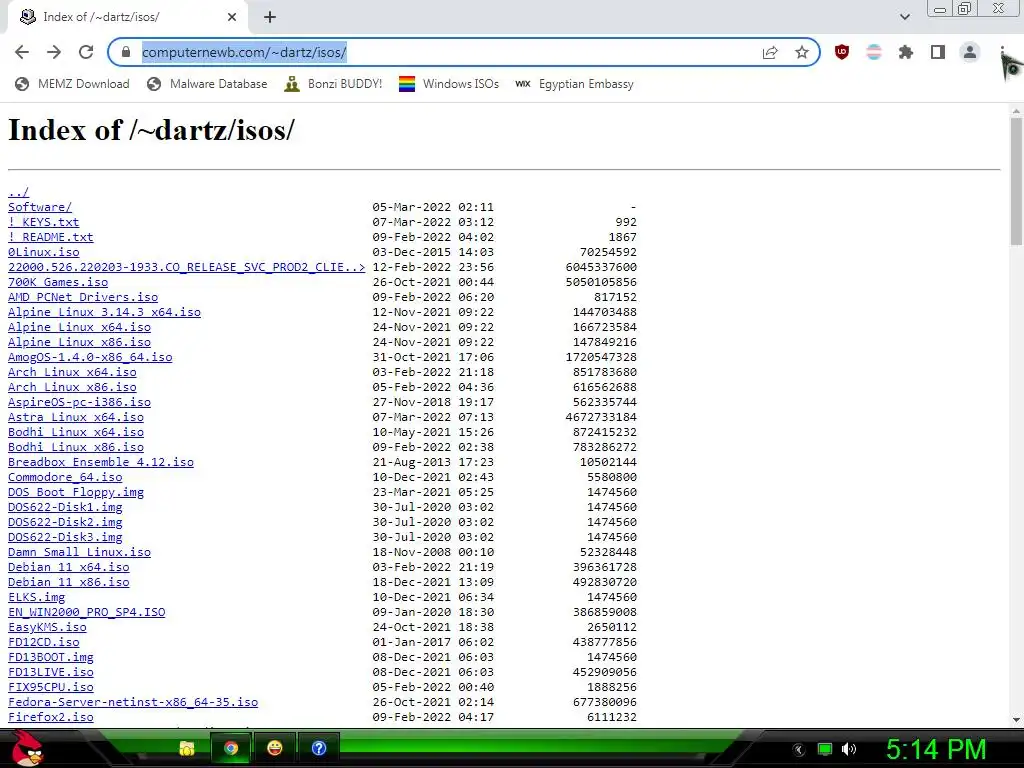The height and width of the screenshot is (768, 1024).
Task: Open the Software/ folder link
Action: pyautogui.click(x=40, y=207)
